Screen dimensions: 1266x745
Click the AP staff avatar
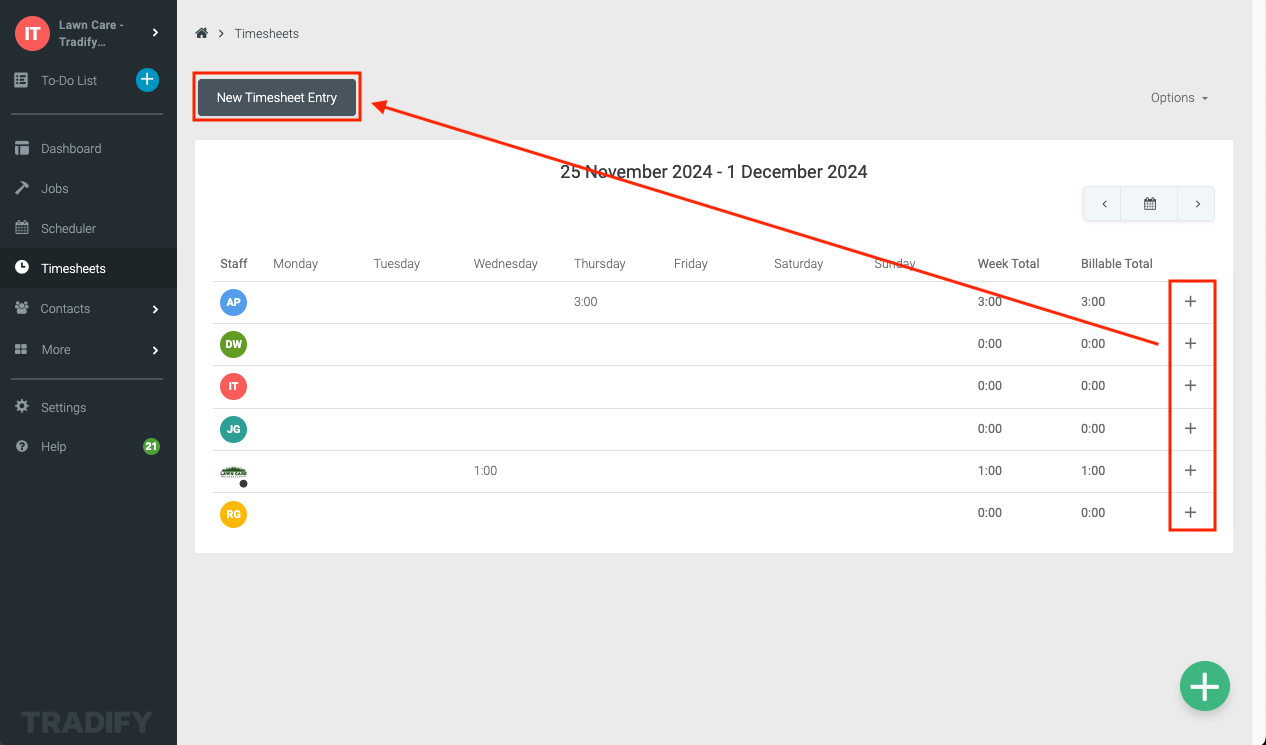point(233,302)
